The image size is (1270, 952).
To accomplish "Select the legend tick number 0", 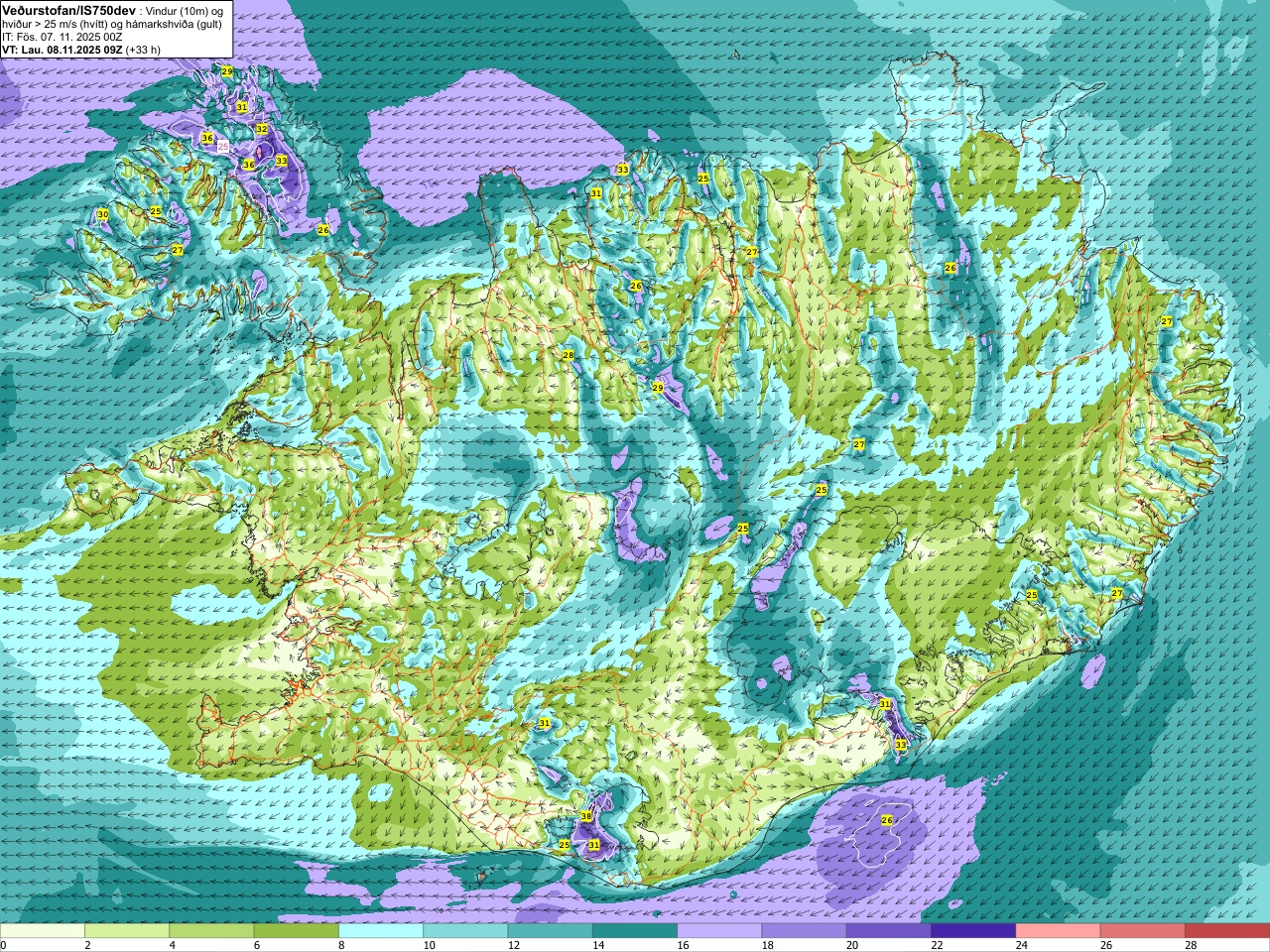I will click(4, 945).
